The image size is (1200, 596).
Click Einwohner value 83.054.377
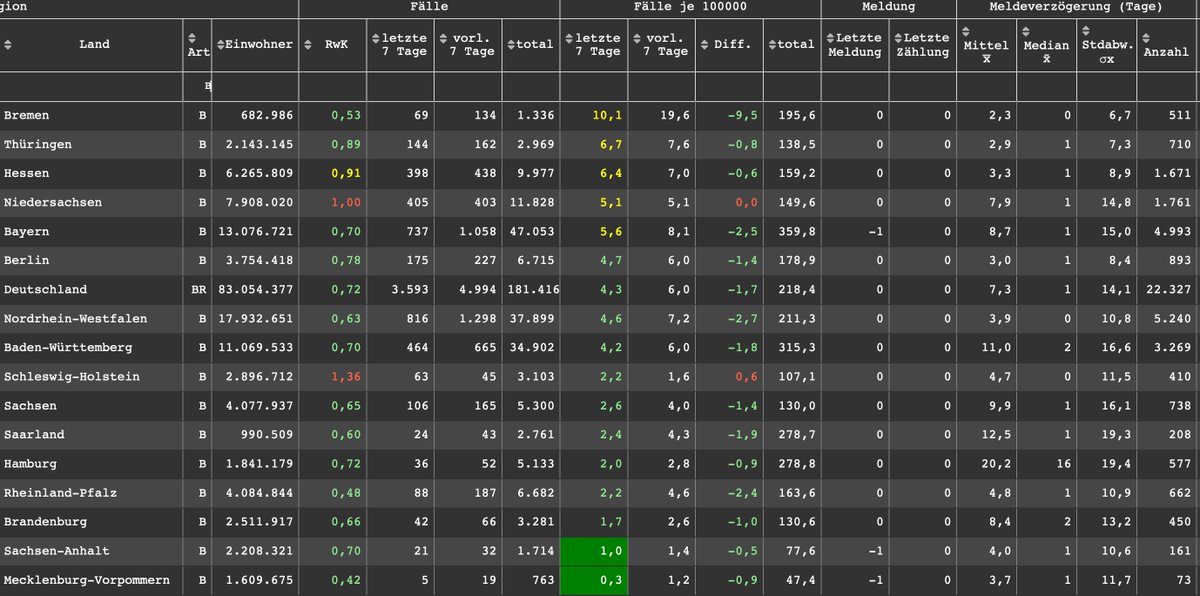pos(256,290)
